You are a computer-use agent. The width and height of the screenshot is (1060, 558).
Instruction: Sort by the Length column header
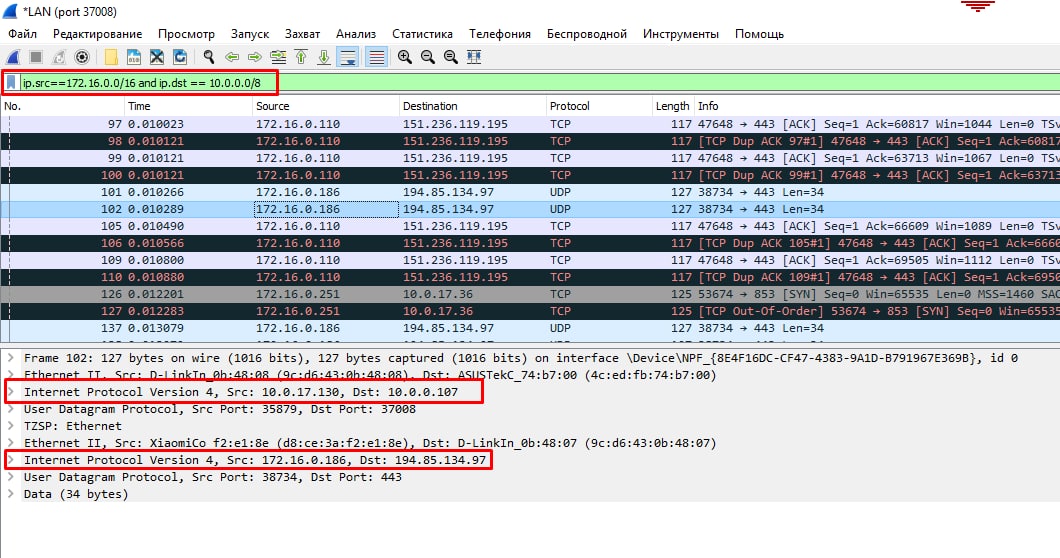tap(673, 106)
